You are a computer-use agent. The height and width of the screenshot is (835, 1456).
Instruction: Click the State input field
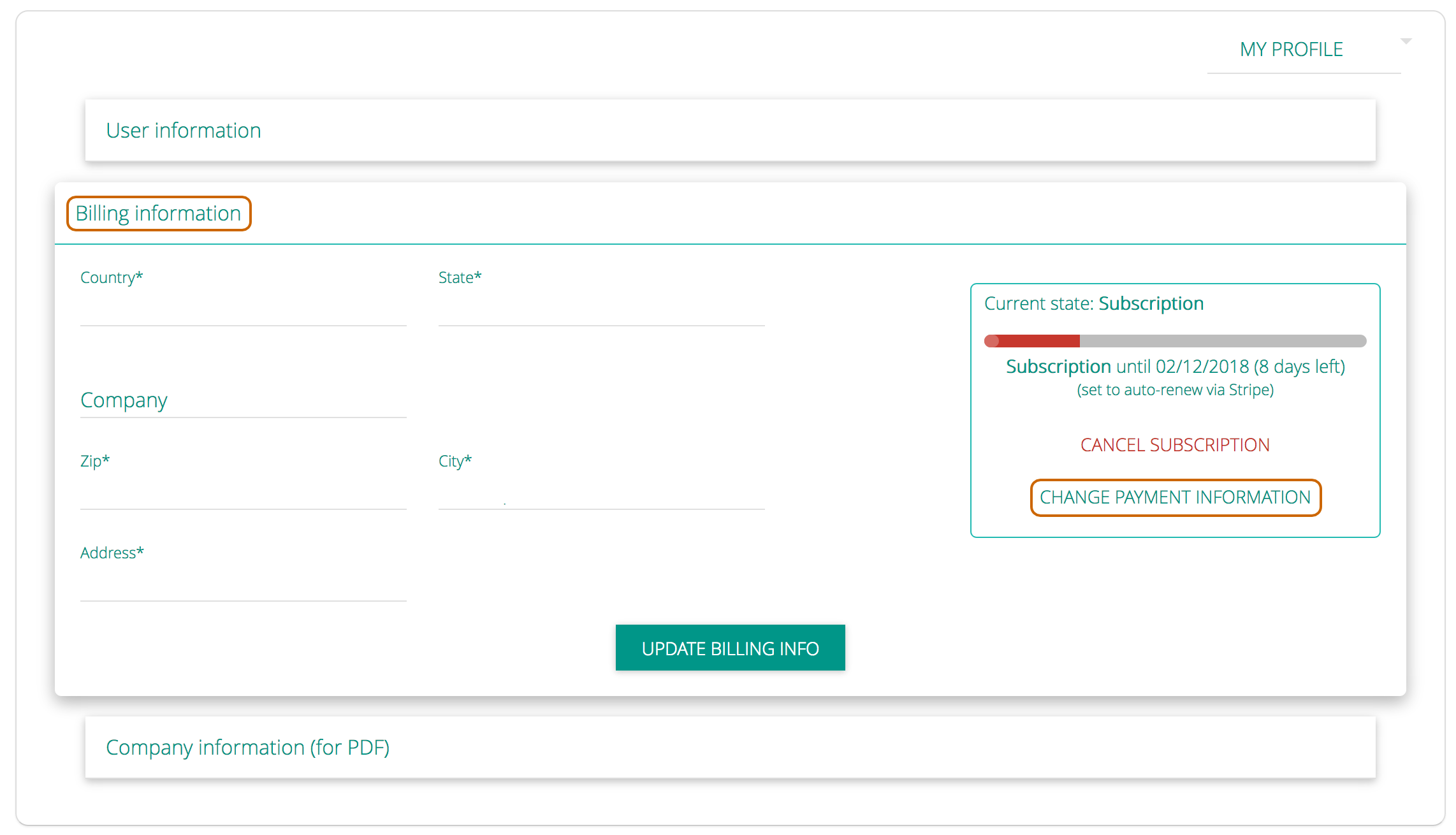pyautogui.click(x=602, y=309)
